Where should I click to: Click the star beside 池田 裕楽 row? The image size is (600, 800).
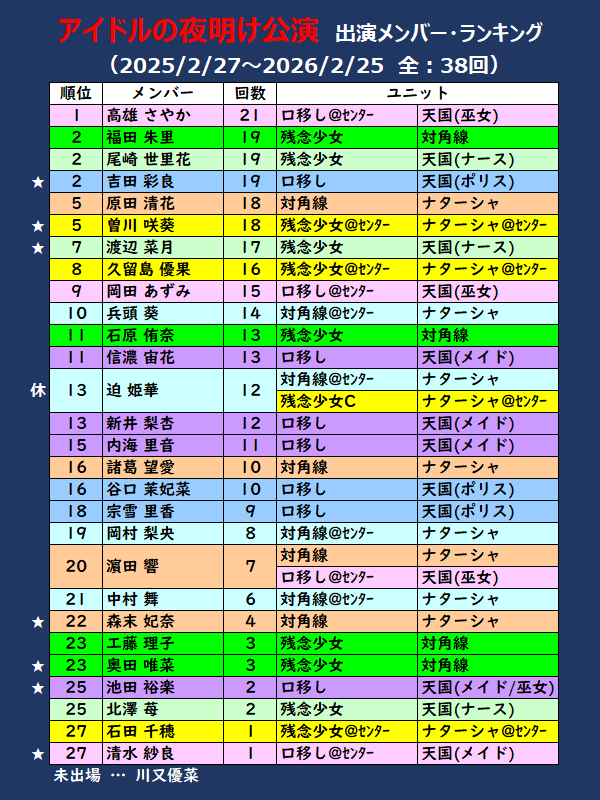coord(38,688)
